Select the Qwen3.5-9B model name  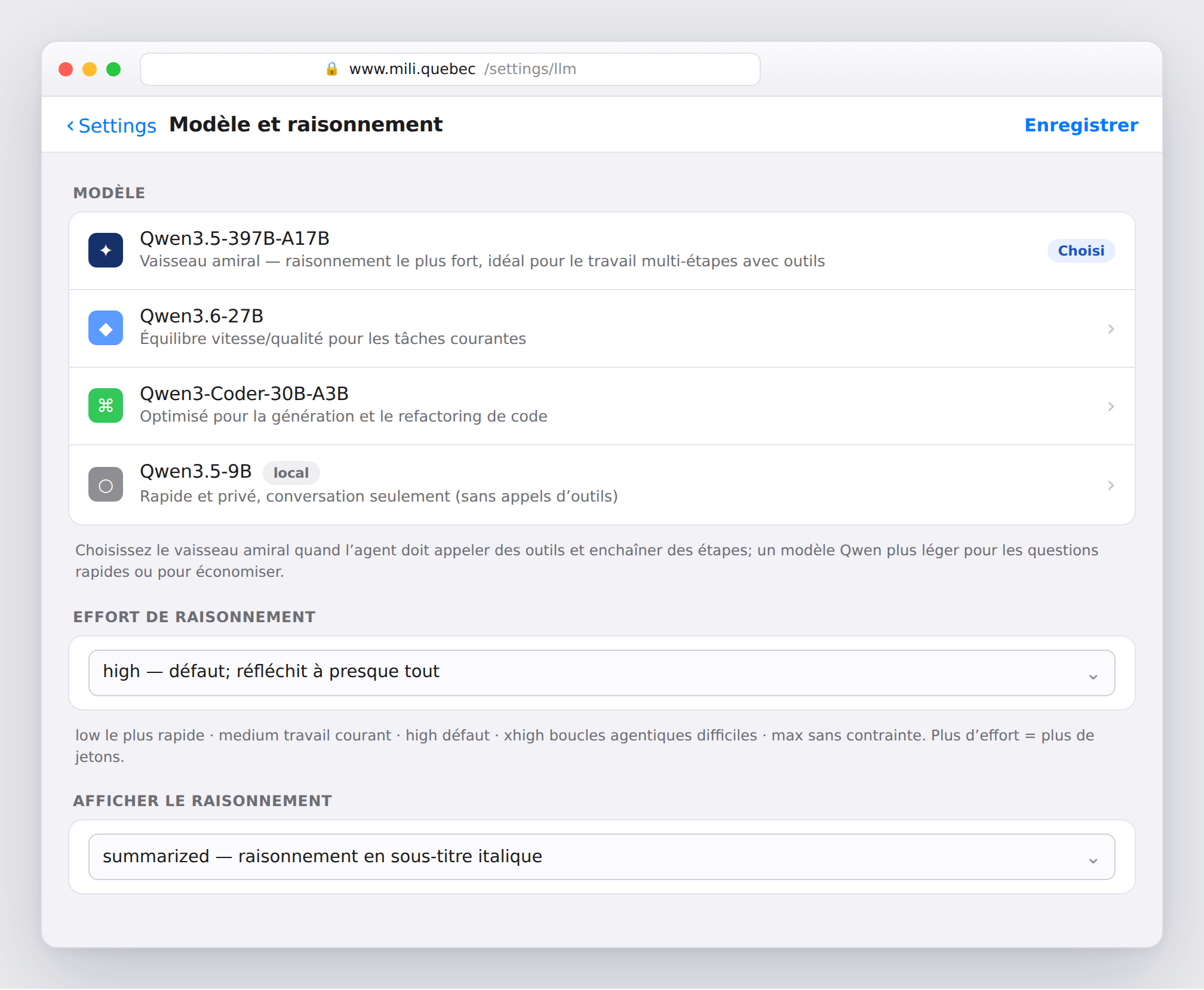196,471
